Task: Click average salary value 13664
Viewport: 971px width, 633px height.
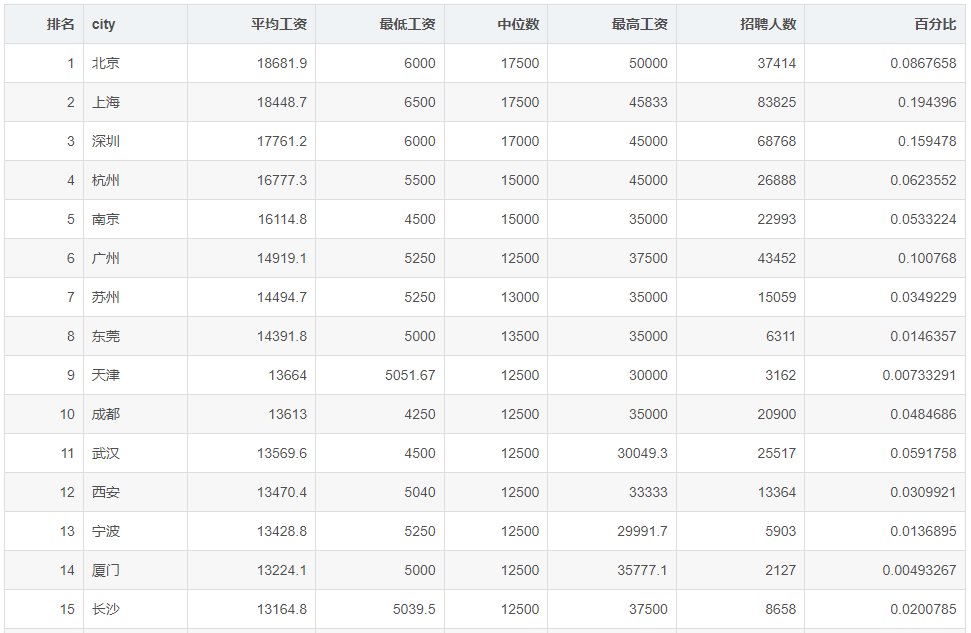Action: [x=287, y=375]
